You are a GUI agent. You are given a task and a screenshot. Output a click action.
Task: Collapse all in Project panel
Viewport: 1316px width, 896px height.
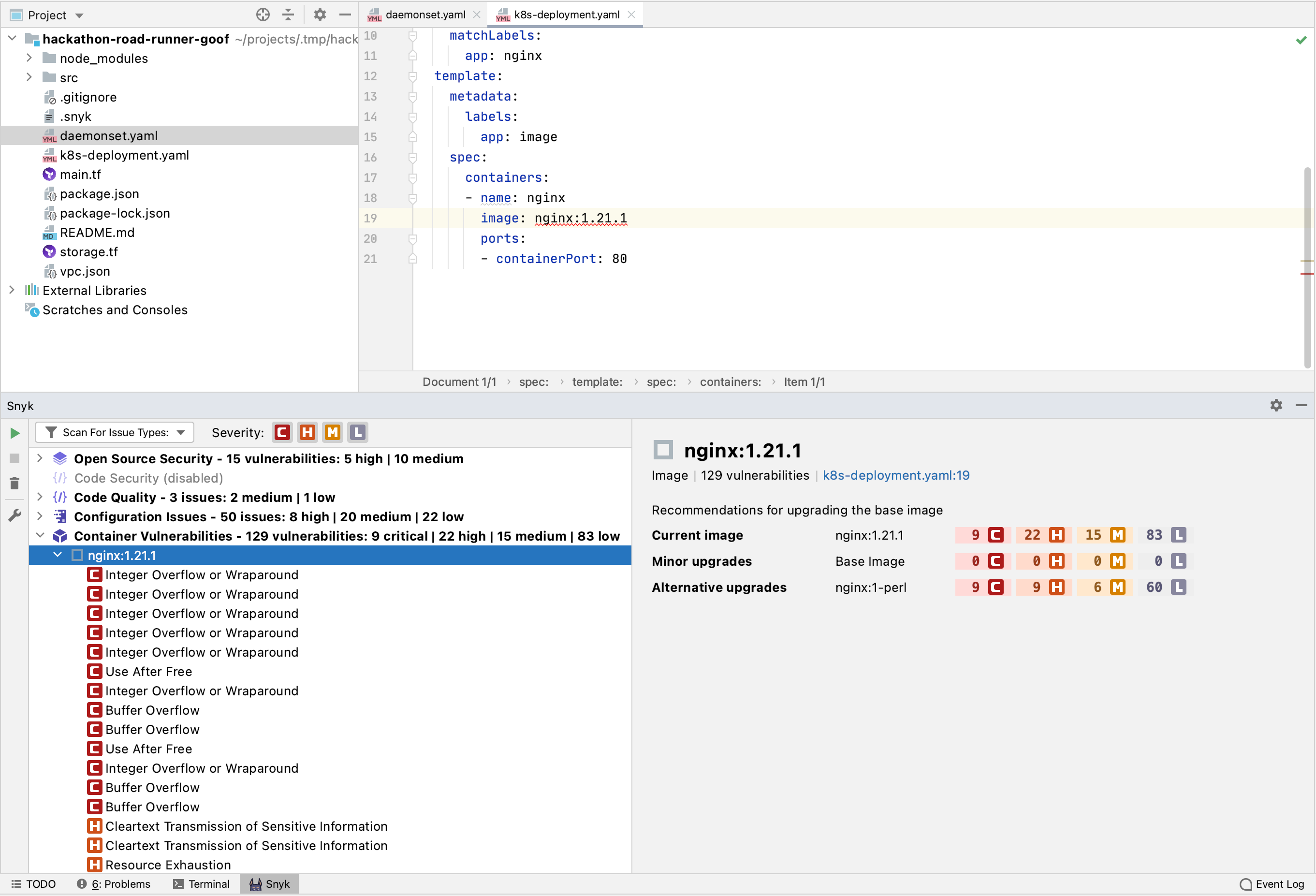288,15
